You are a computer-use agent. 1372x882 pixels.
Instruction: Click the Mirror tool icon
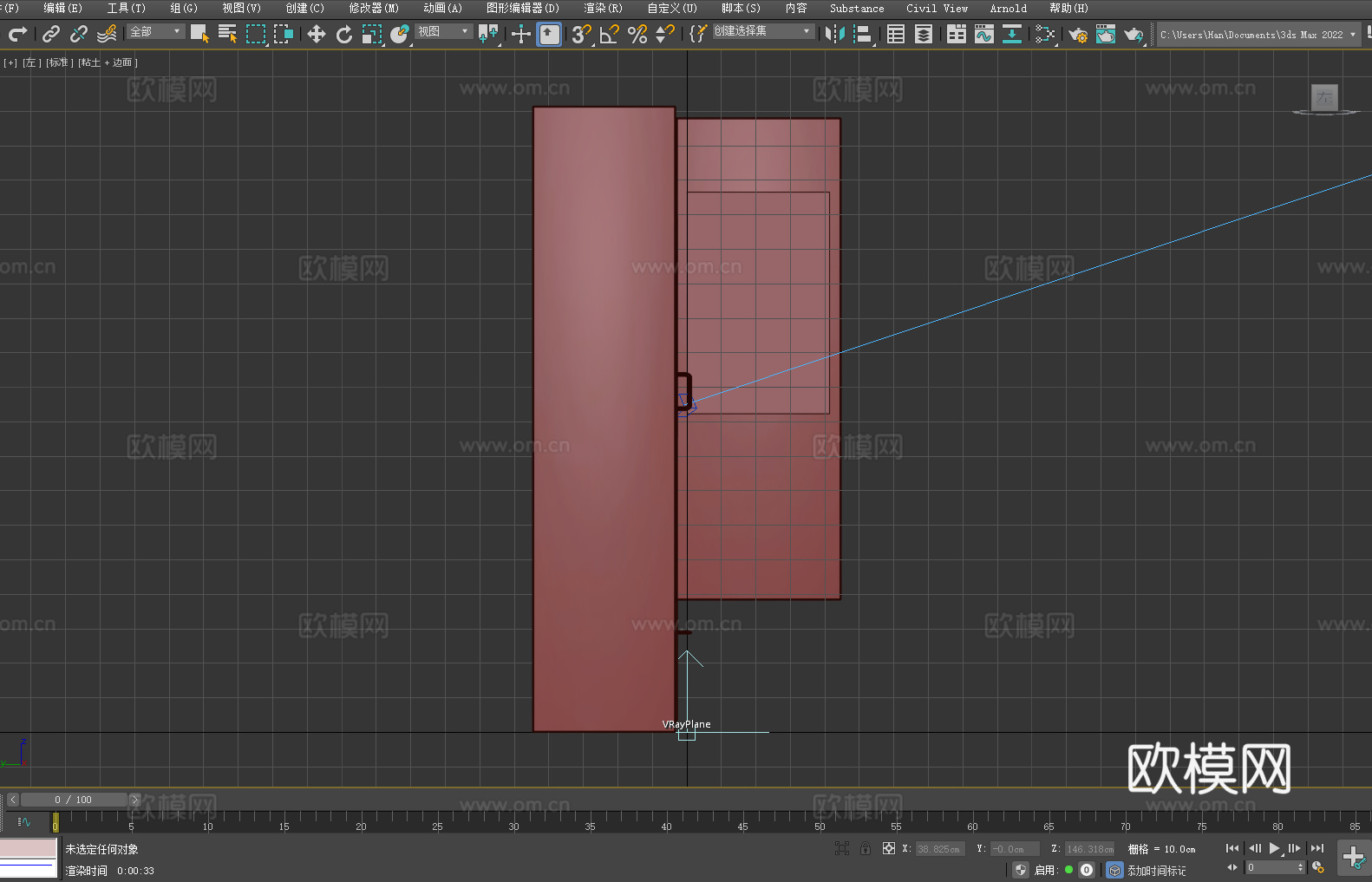pyautogui.click(x=835, y=34)
